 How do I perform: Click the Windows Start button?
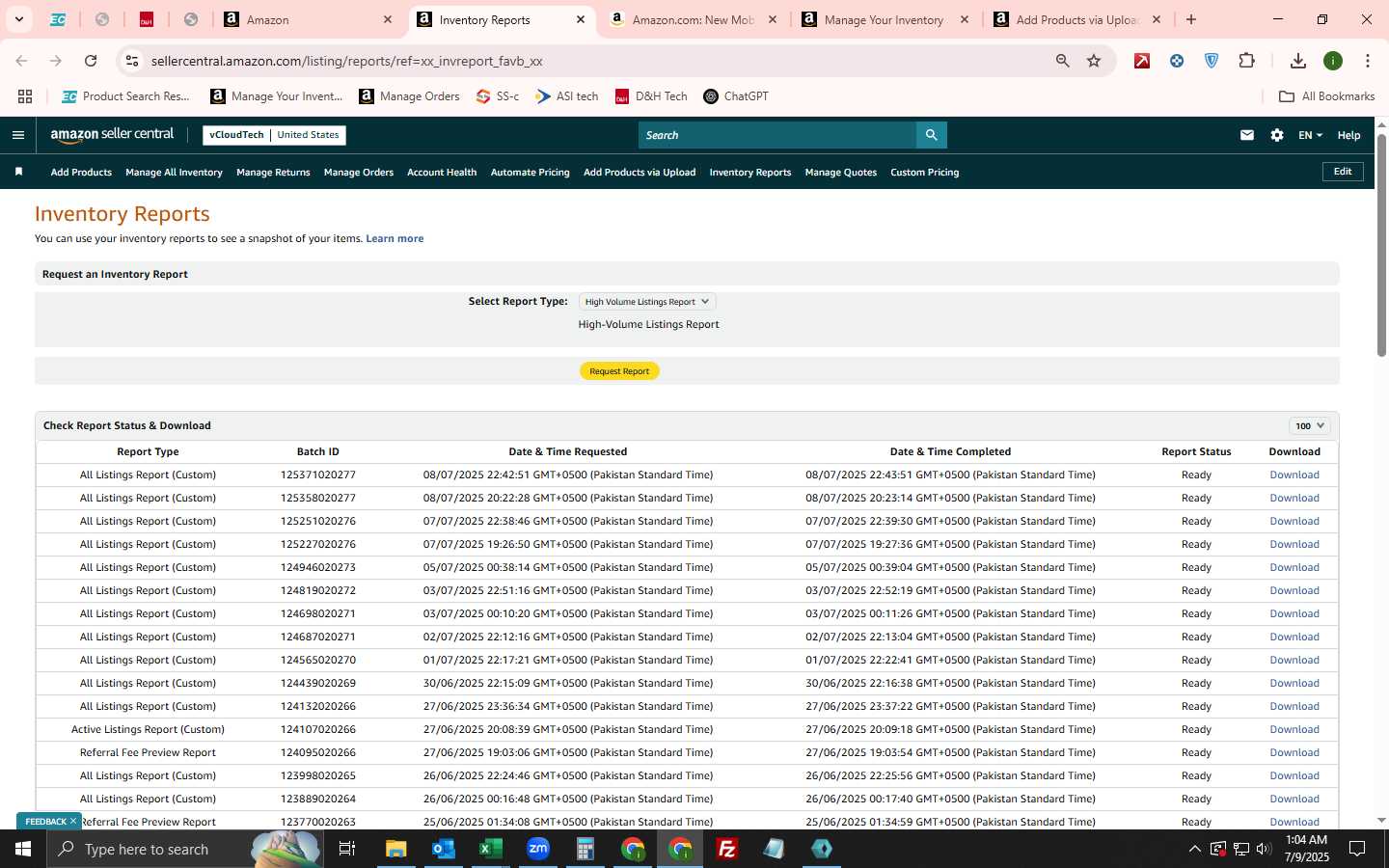pyautogui.click(x=23, y=849)
